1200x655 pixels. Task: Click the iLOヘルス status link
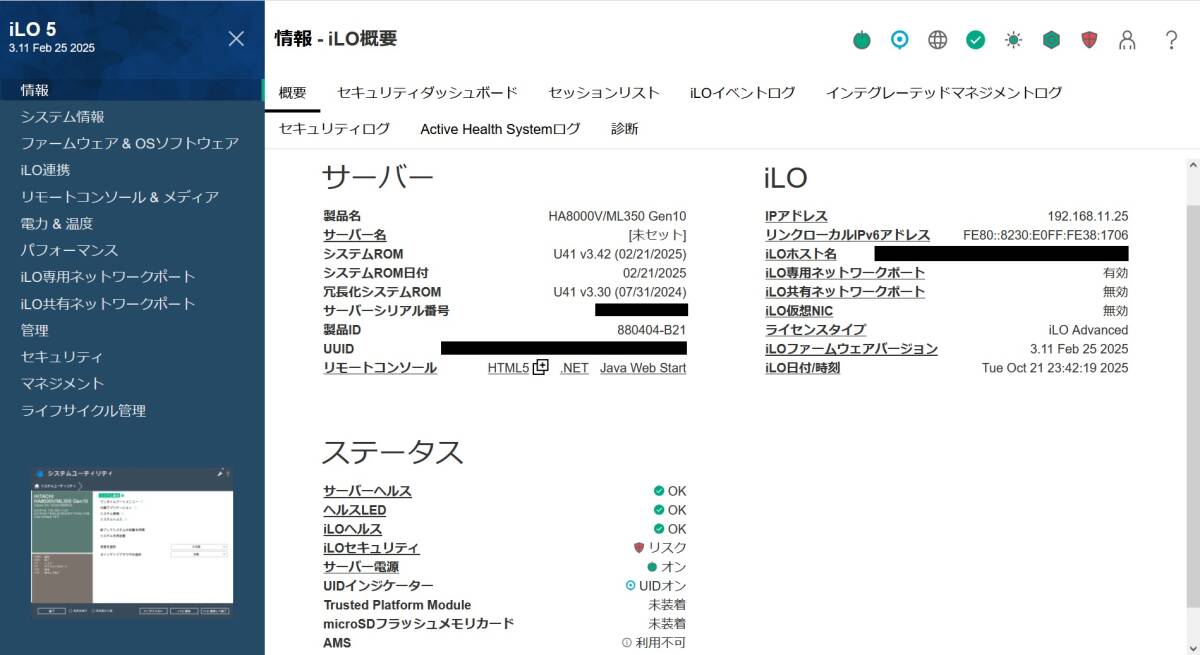(352, 529)
